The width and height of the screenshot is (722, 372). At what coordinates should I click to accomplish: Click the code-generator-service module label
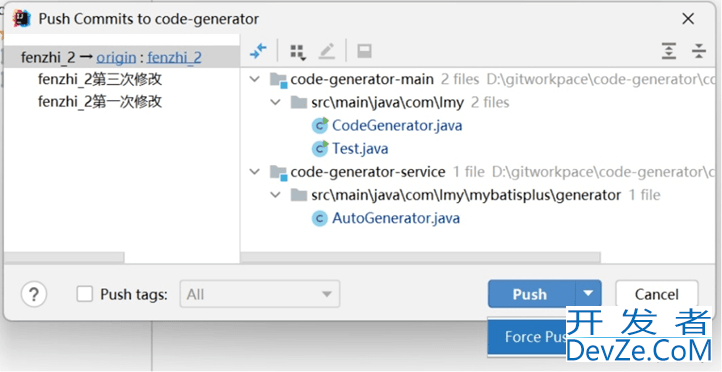[368, 172]
